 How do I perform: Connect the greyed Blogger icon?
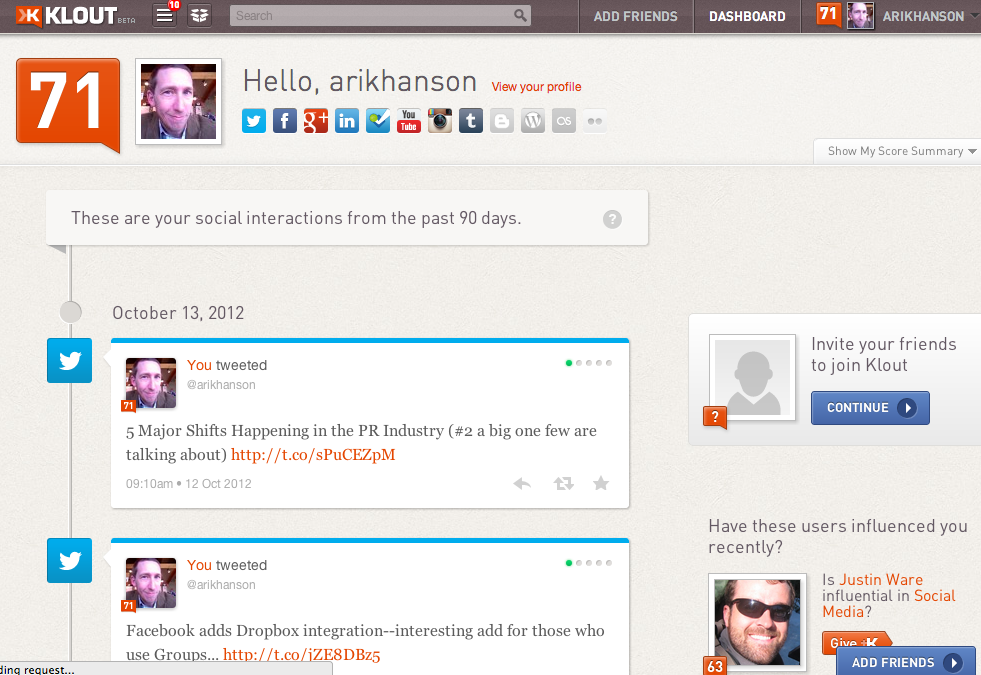pos(502,121)
